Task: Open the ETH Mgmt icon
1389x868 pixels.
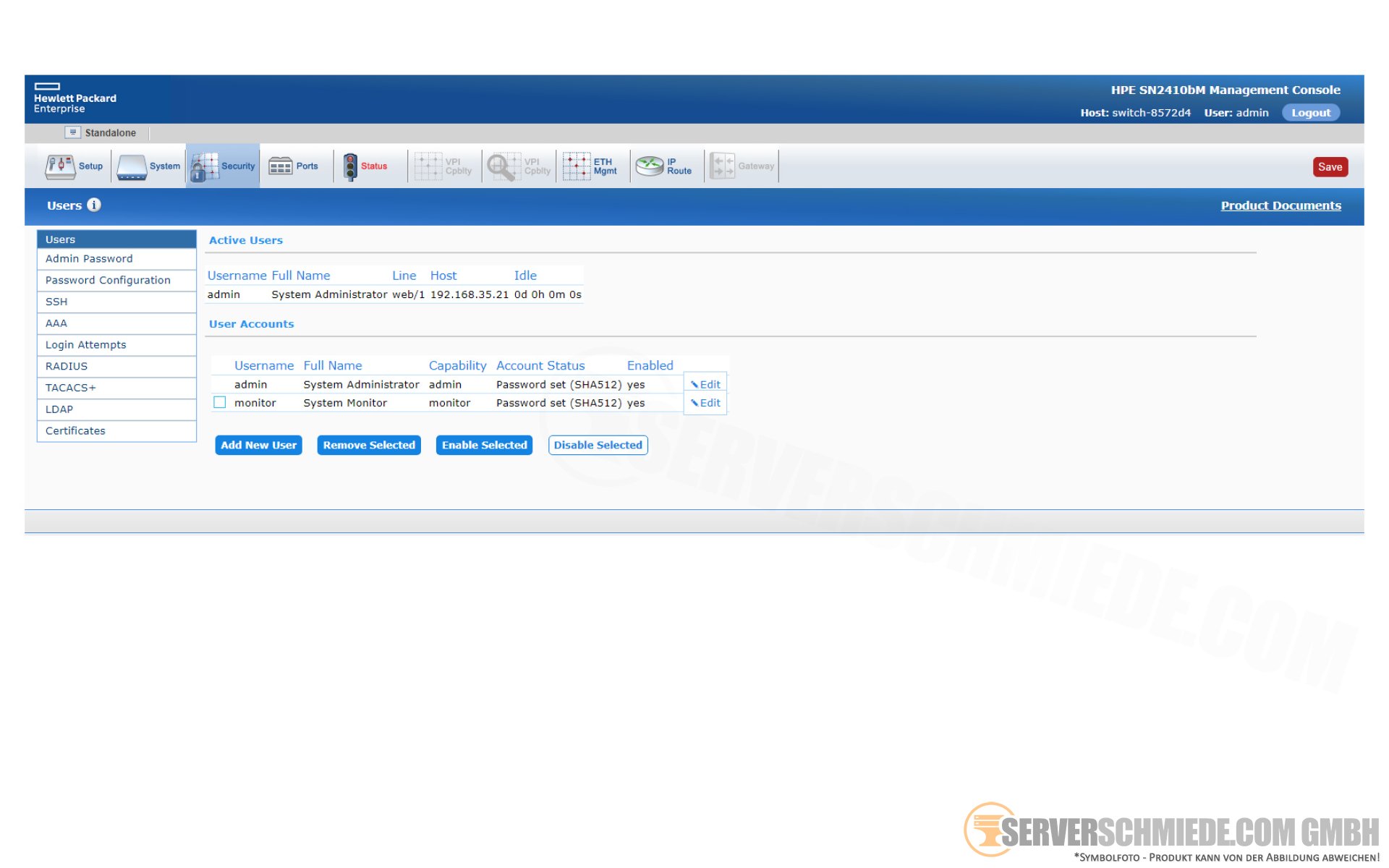Action: pos(577,166)
